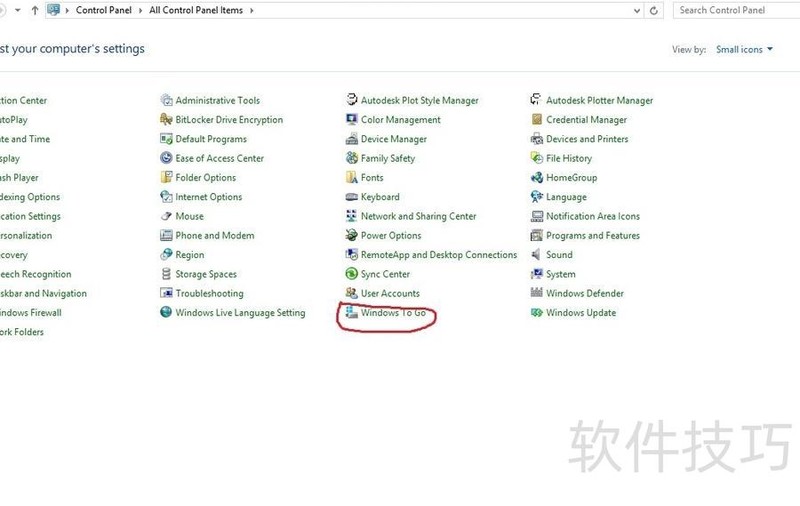Click the Phone and Modem icon
800x506 pixels.
point(166,236)
